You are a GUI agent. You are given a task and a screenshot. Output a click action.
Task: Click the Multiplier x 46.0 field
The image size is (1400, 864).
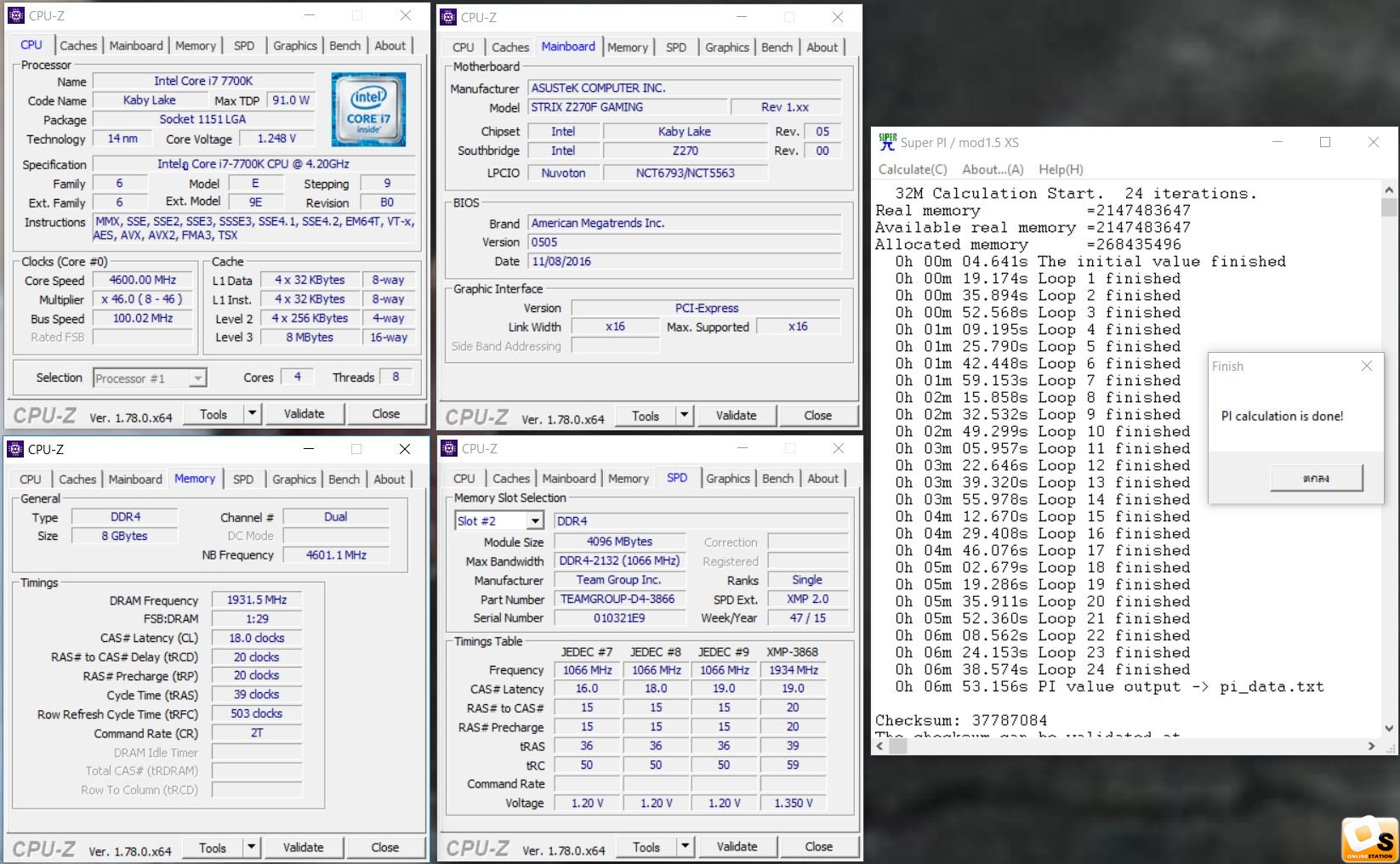143,299
